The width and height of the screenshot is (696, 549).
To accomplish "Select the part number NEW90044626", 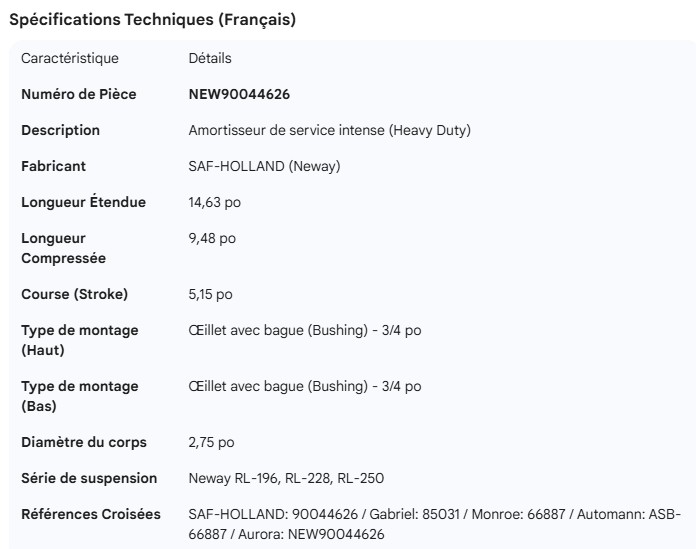I will click(x=239, y=94).
